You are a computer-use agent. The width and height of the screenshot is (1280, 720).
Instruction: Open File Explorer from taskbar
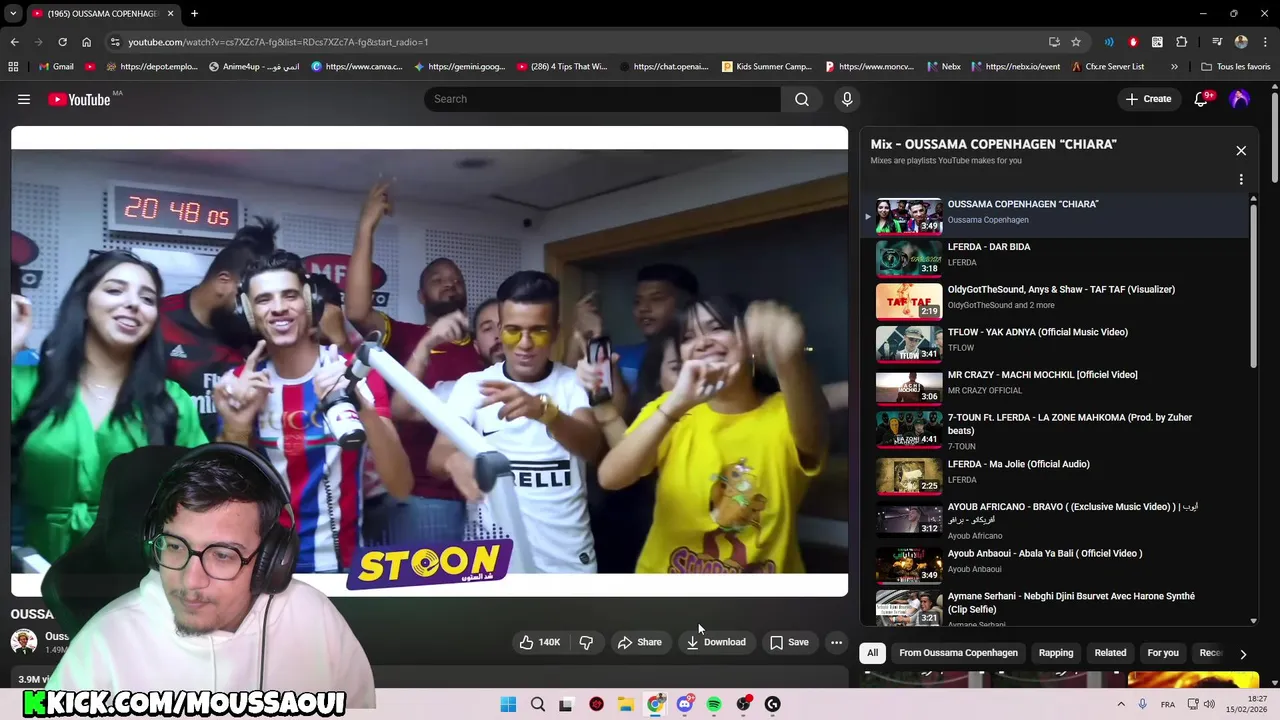(x=626, y=704)
